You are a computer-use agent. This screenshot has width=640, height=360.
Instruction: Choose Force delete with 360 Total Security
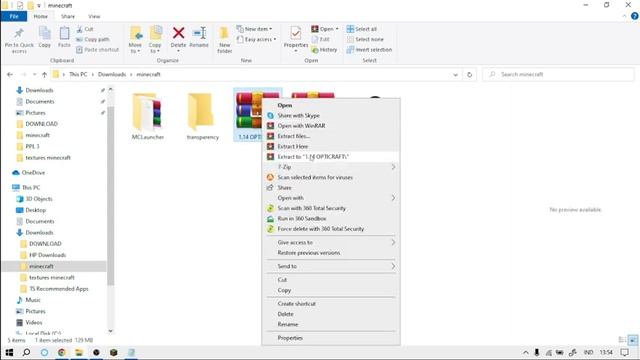pos(331,229)
